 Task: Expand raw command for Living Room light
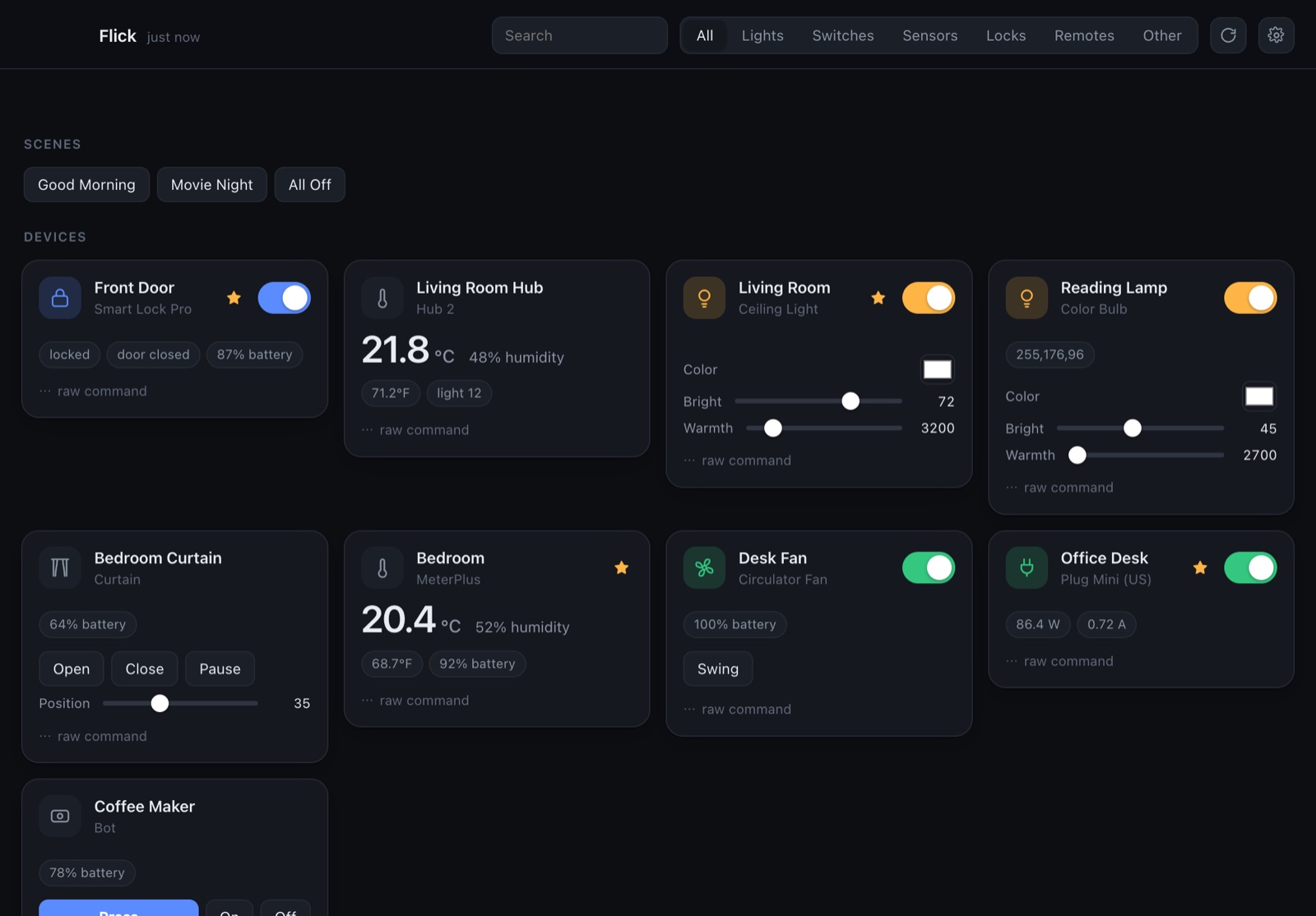pyautogui.click(x=738, y=460)
